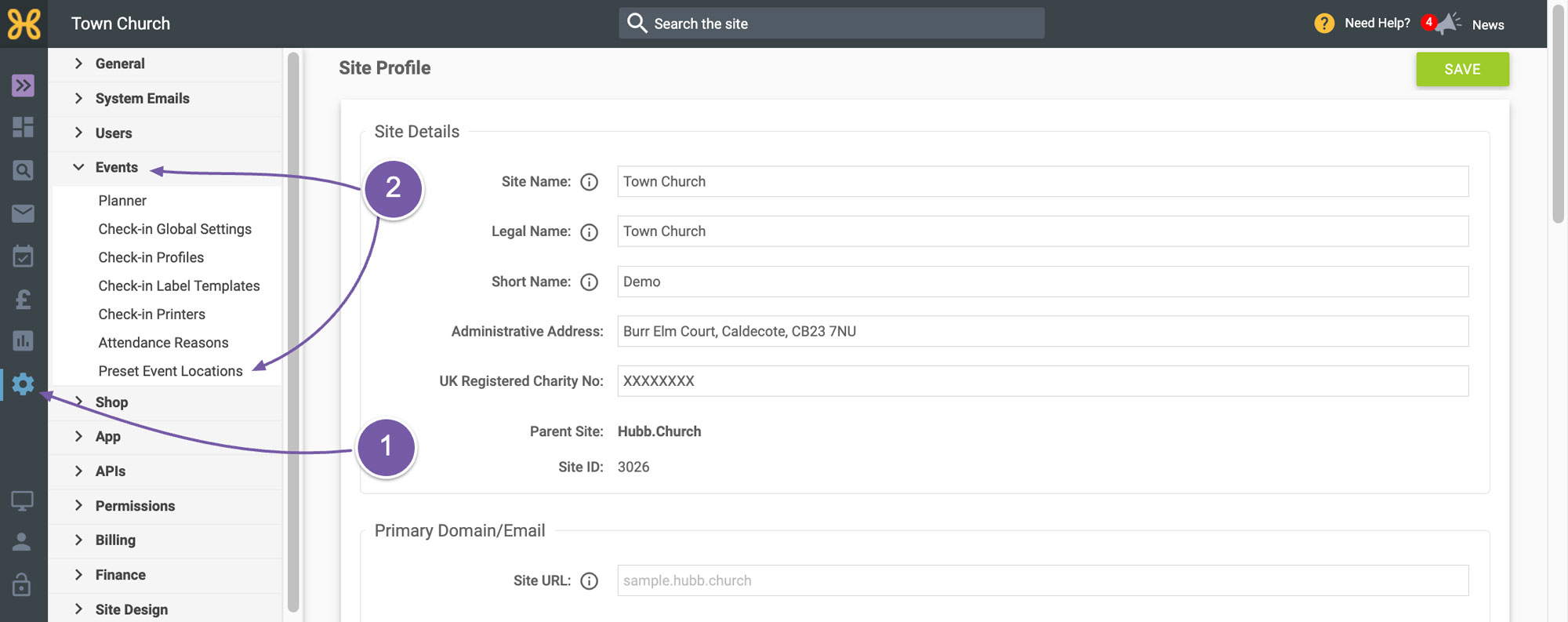Click the Site Profile page heading
1568x622 pixels.
pyautogui.click(x=384, y=68)
